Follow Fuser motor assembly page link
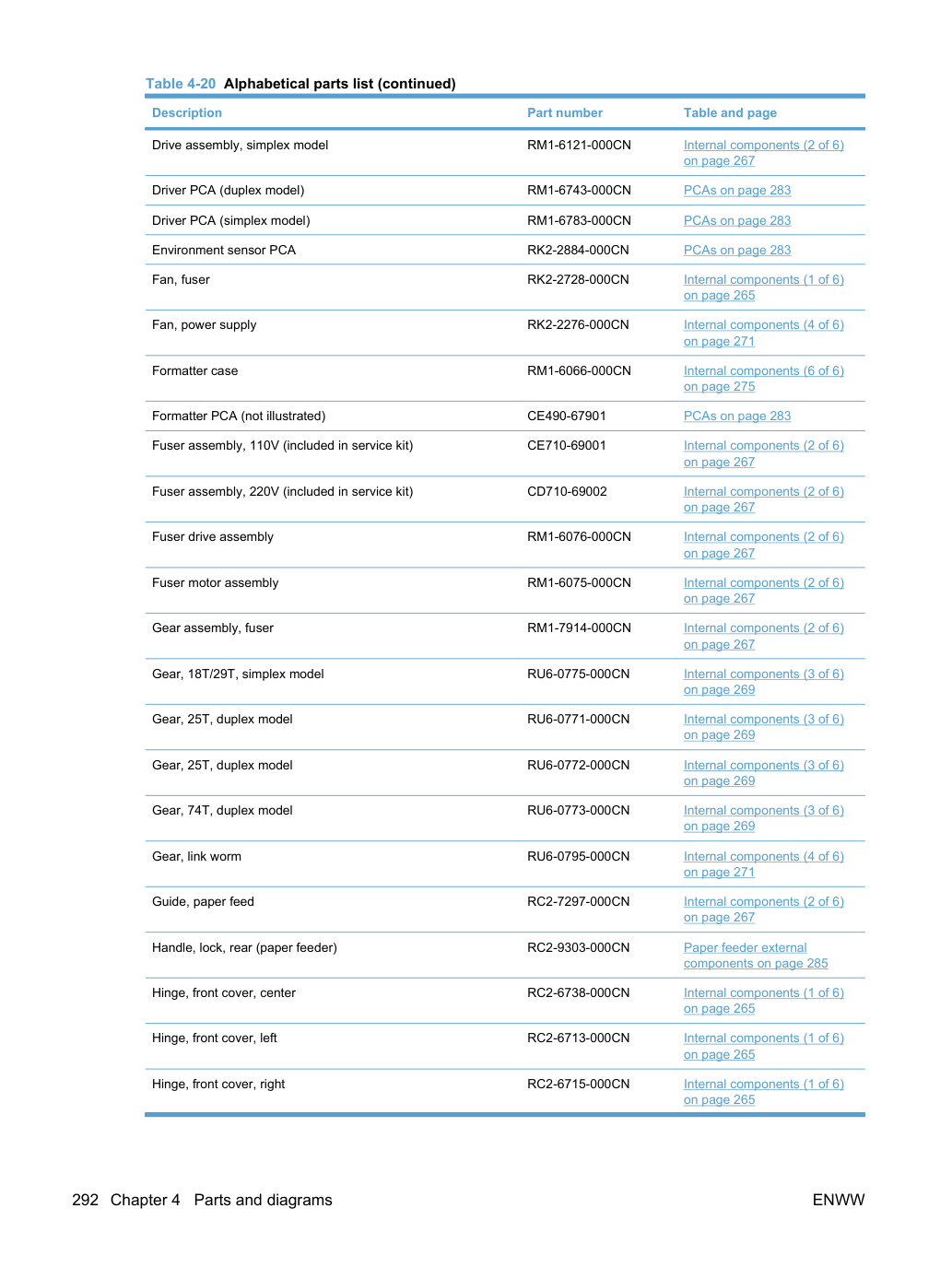Viewport: 952px width, 1267px height. [763, 591]
